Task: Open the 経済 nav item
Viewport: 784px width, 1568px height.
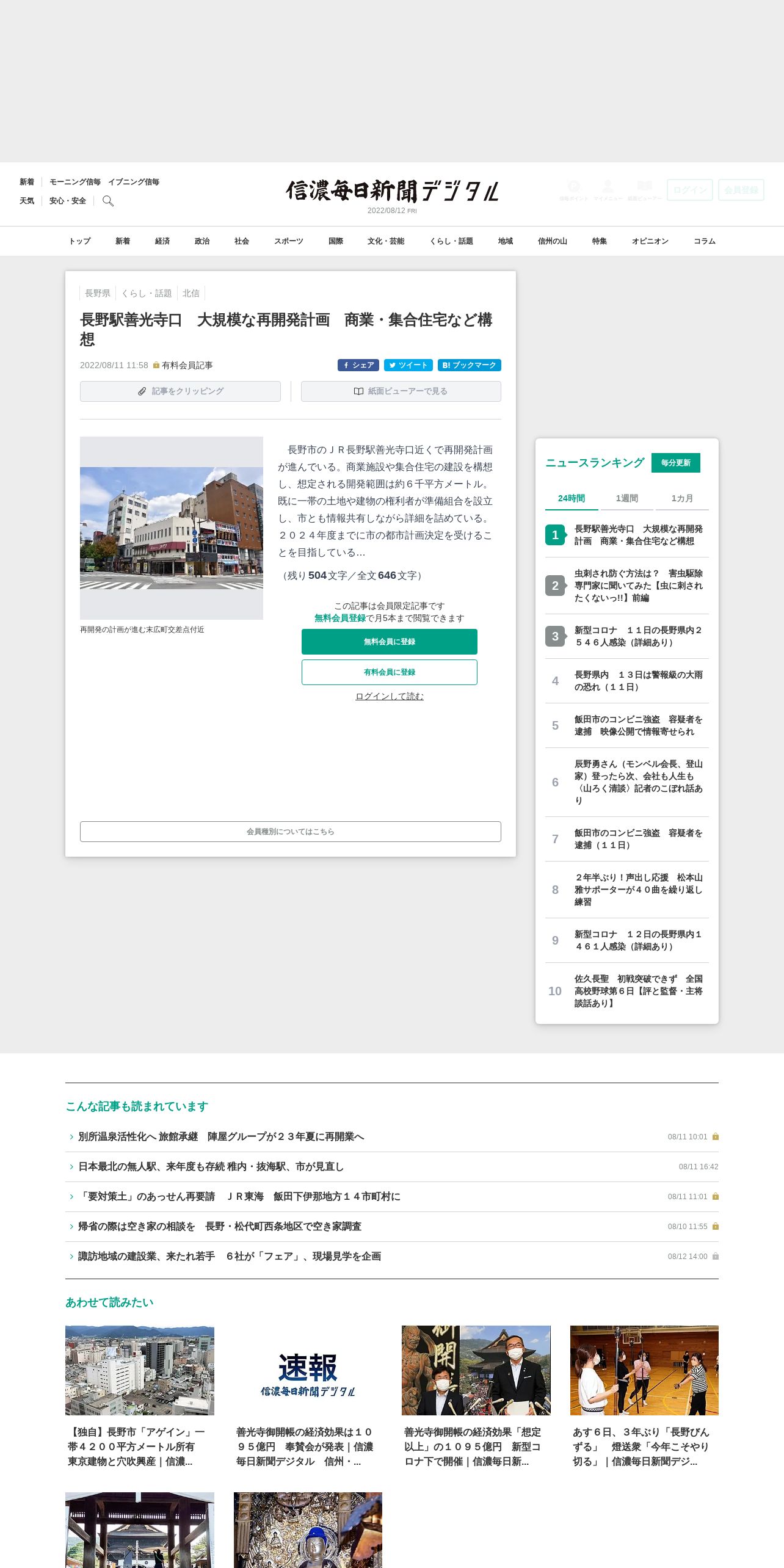Action: point(162,241)
